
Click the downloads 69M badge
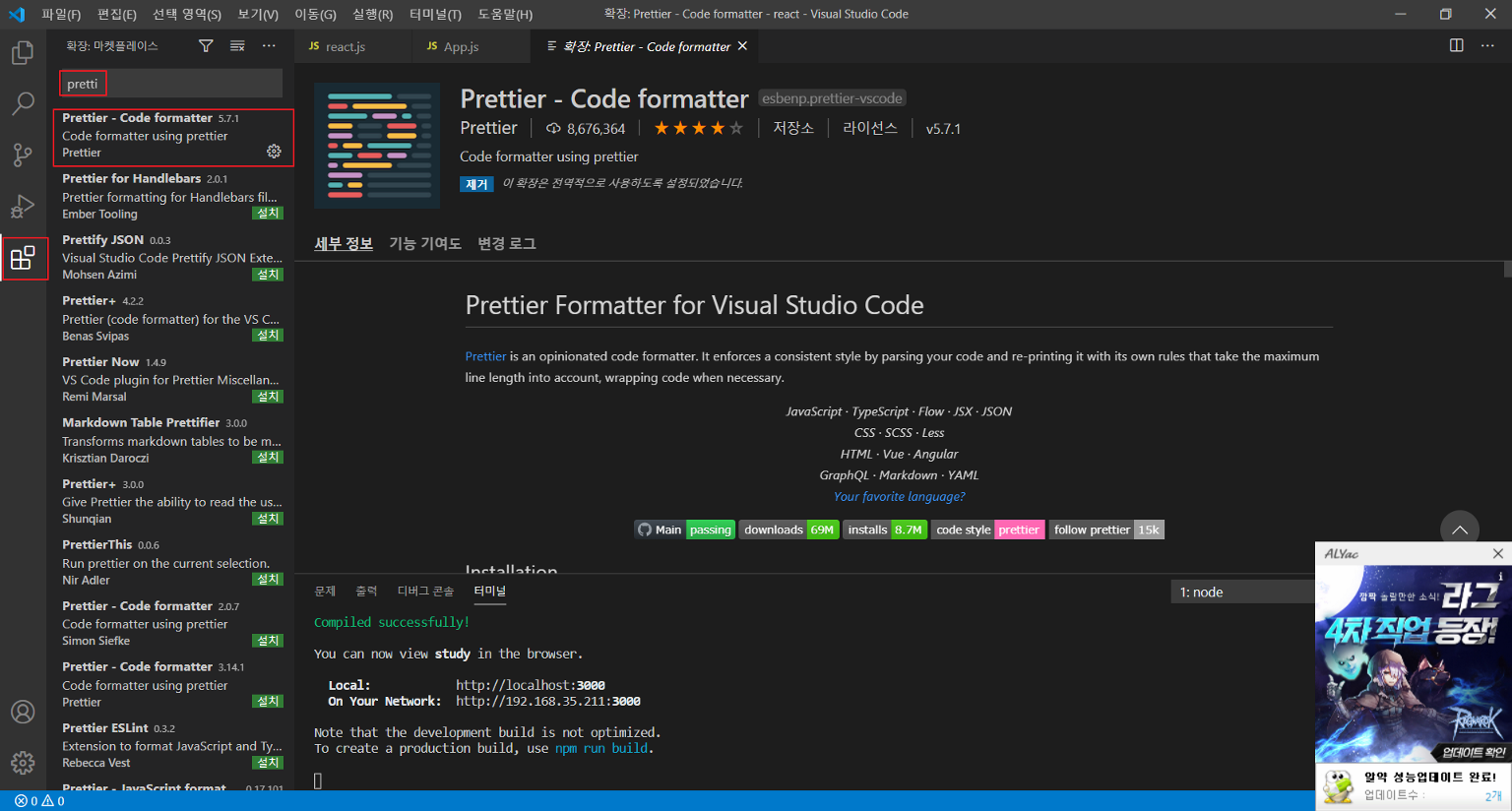click(x=788, y=530)
